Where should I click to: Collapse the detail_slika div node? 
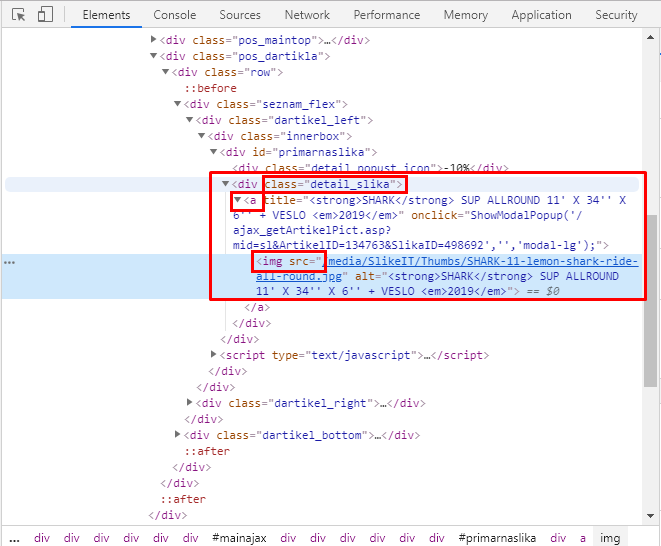tap(226, 184)
